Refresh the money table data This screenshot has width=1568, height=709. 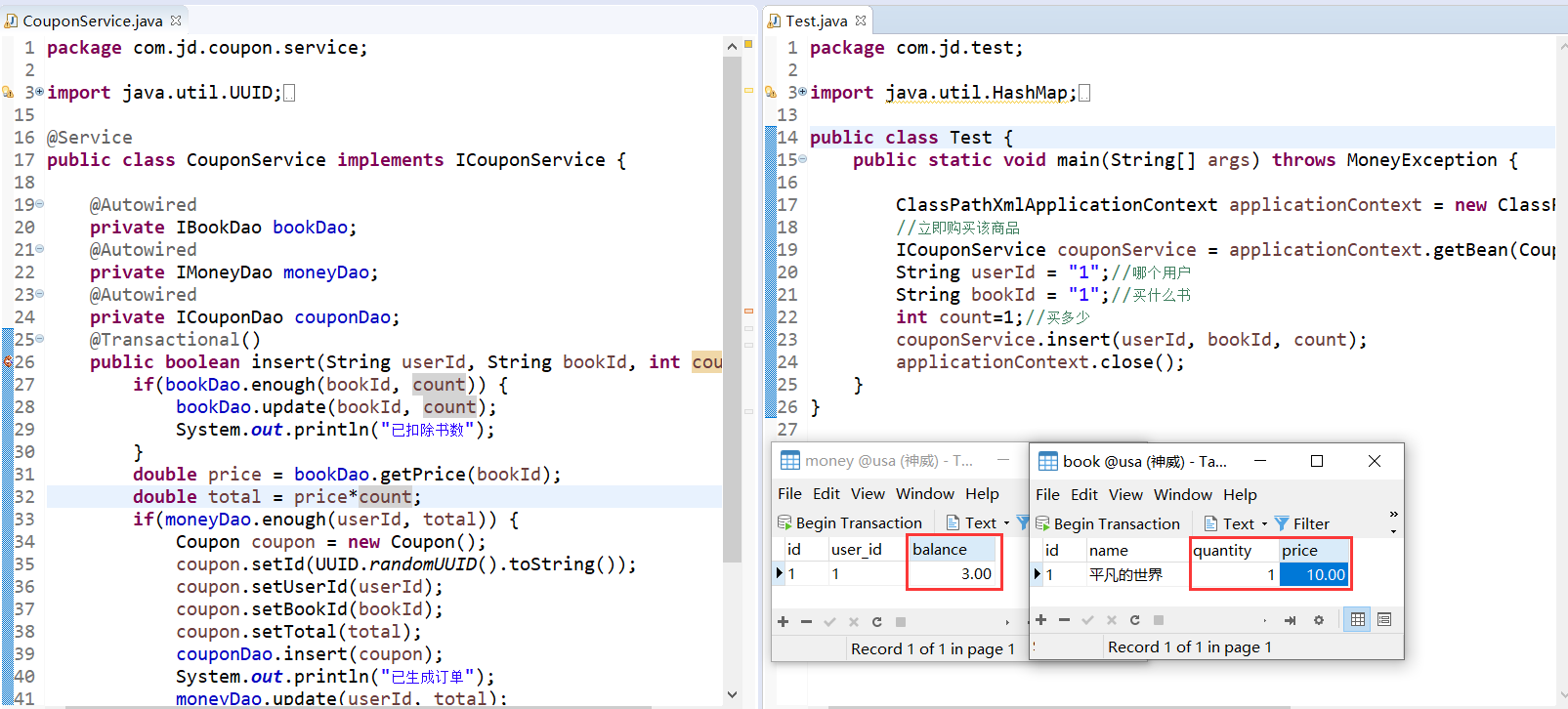877,622
